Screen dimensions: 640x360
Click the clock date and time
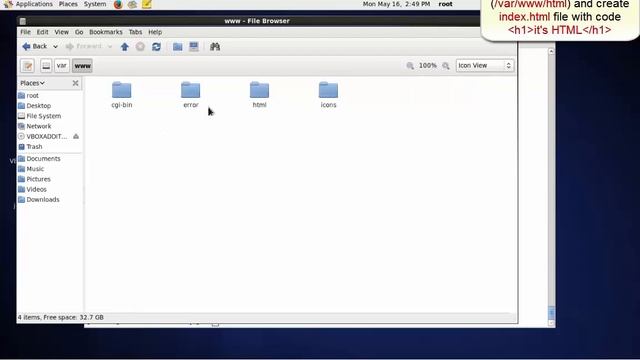click(396, 4)
